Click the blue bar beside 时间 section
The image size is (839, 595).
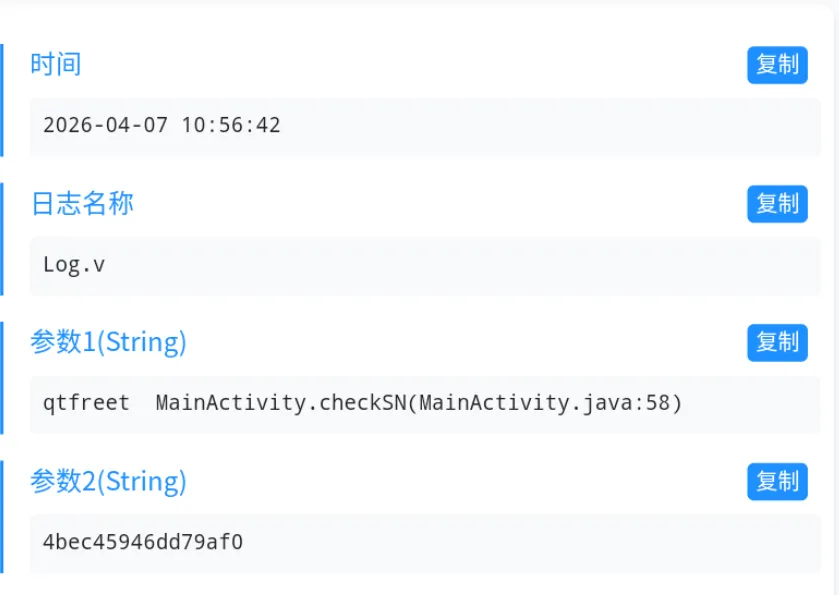(2, 100)
